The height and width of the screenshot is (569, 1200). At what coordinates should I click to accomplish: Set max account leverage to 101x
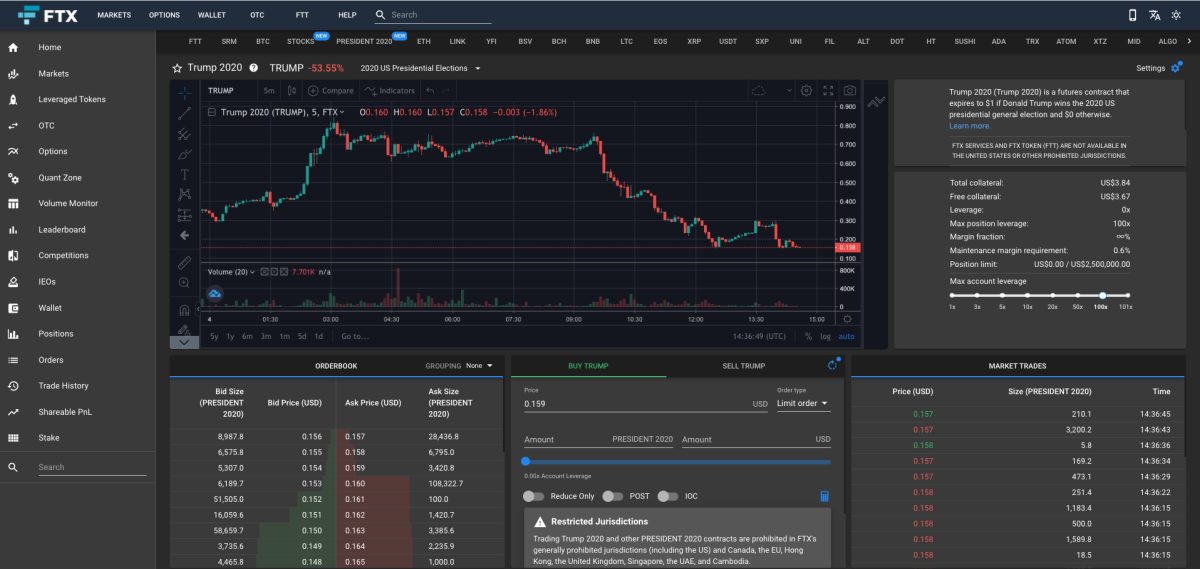(x=1127, y=295)
